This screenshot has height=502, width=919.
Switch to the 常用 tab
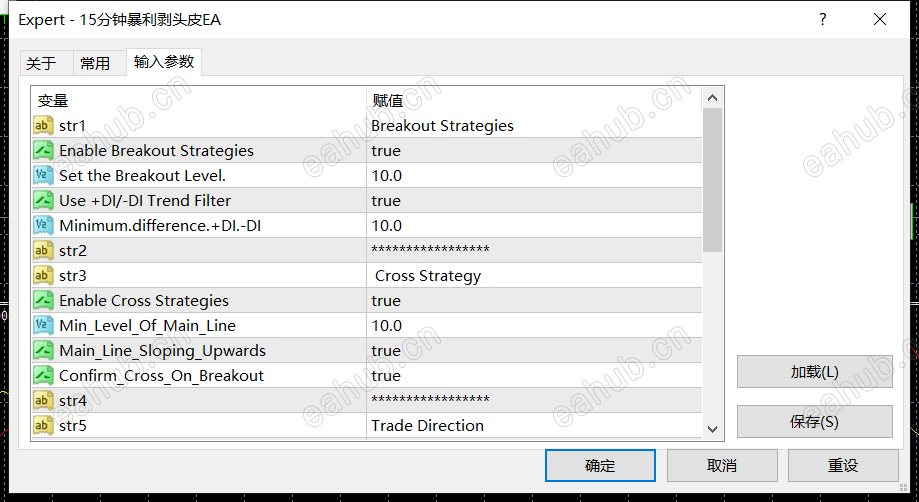(95, 63)
